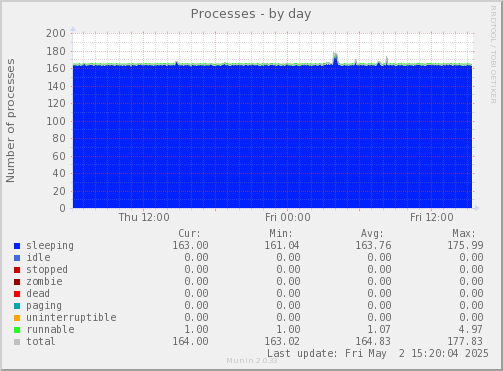Click the 'Max:' column header
The image size is (503, 371).
point(464,233)
